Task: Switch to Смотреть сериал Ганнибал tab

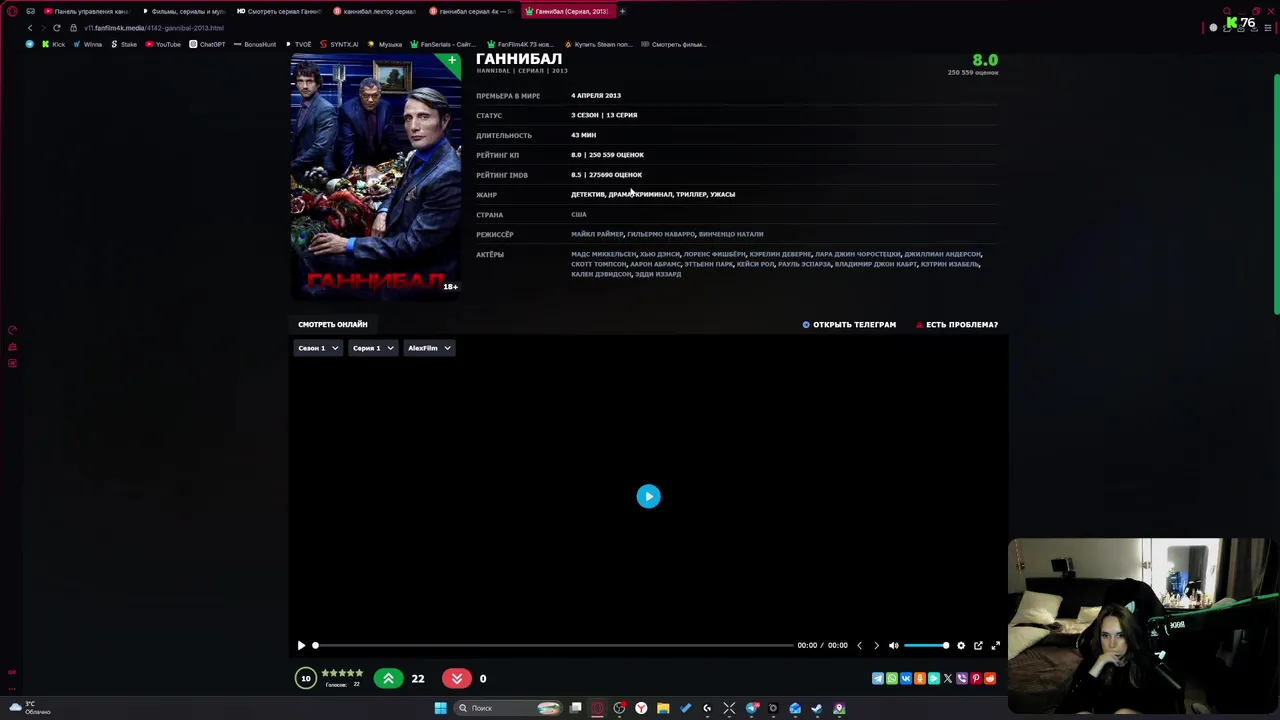Action: click(279, 11)
